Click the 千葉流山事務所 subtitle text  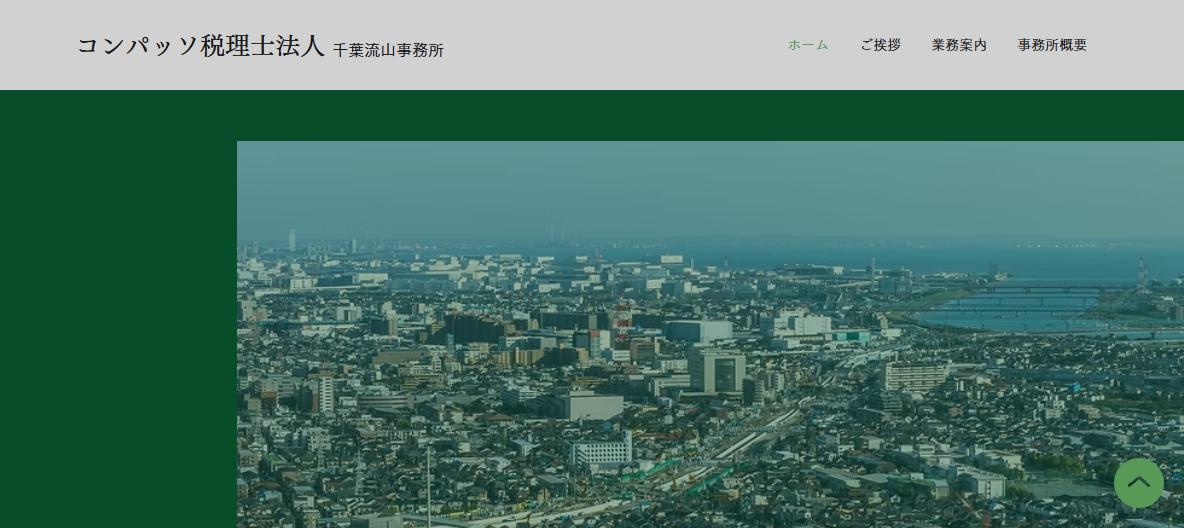pyautogui.click(x=388, y=51)
